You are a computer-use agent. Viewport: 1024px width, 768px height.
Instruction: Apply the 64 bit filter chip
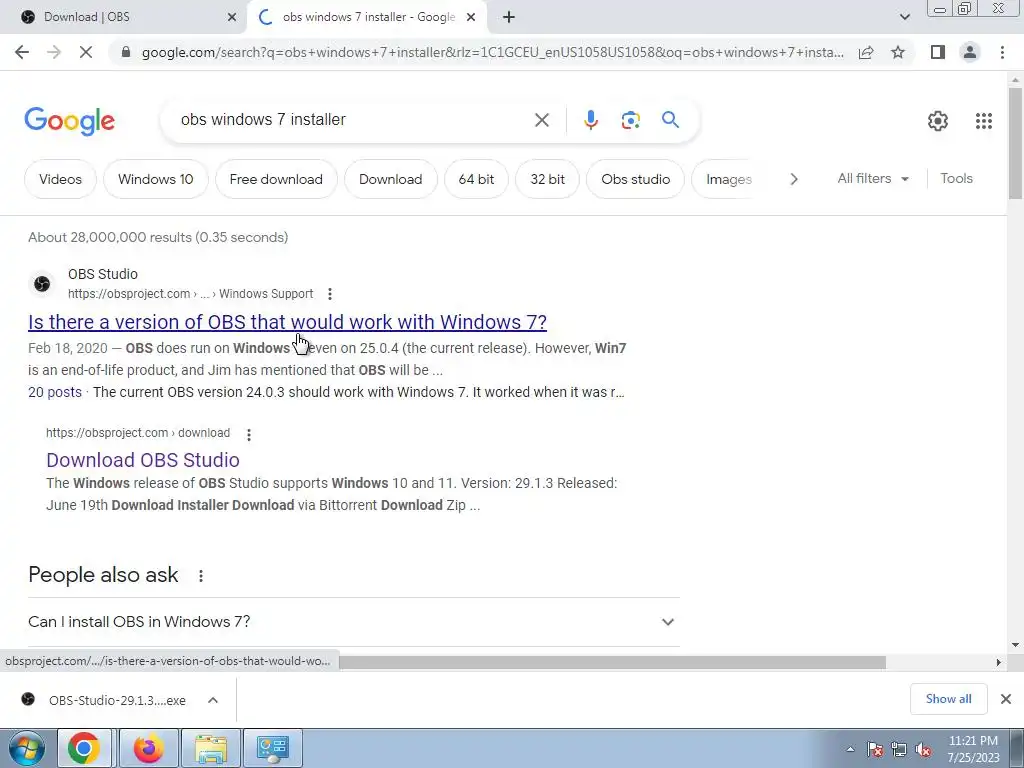(476, 179)
